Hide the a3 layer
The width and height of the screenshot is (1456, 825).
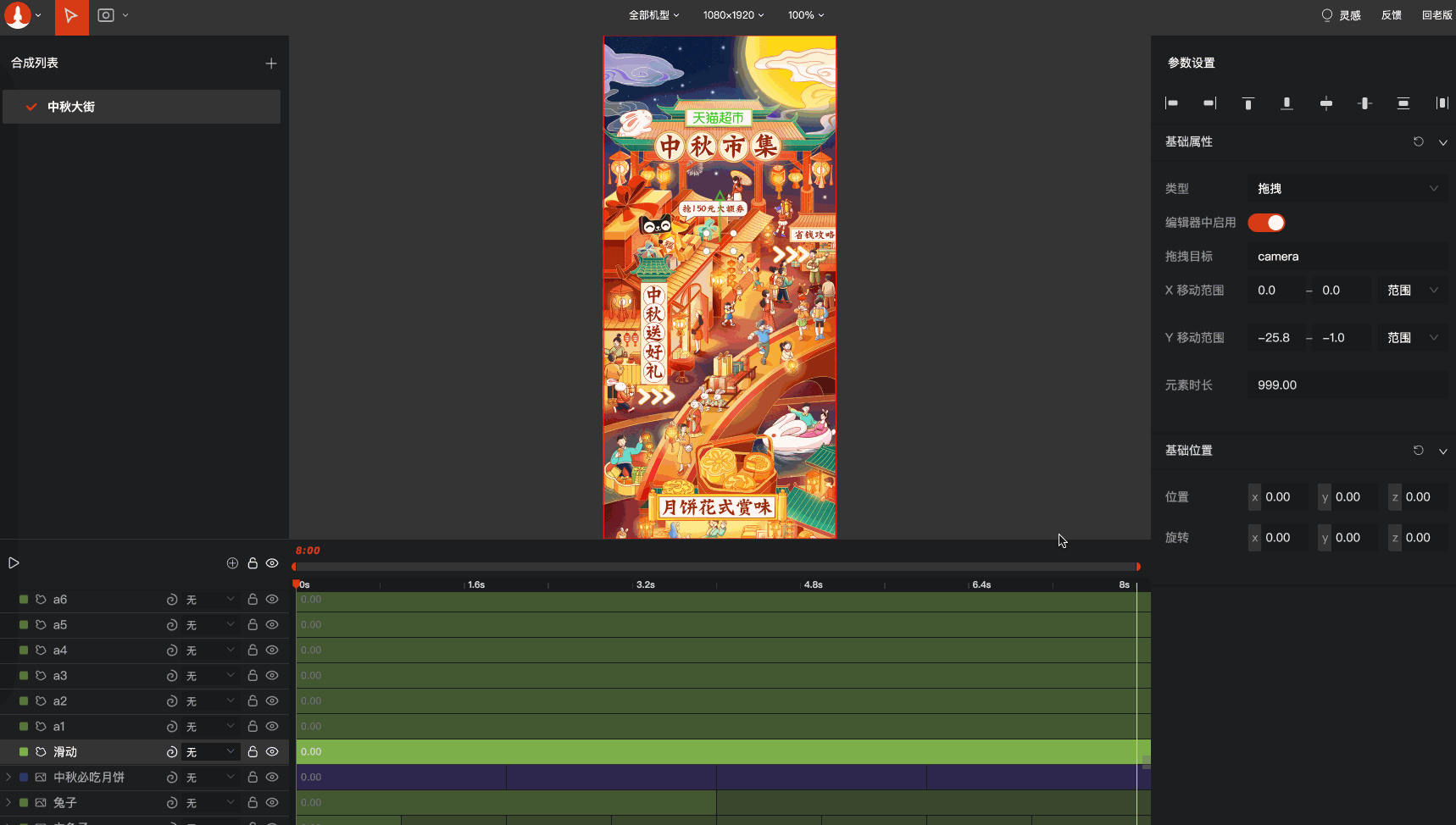(272, 676)
